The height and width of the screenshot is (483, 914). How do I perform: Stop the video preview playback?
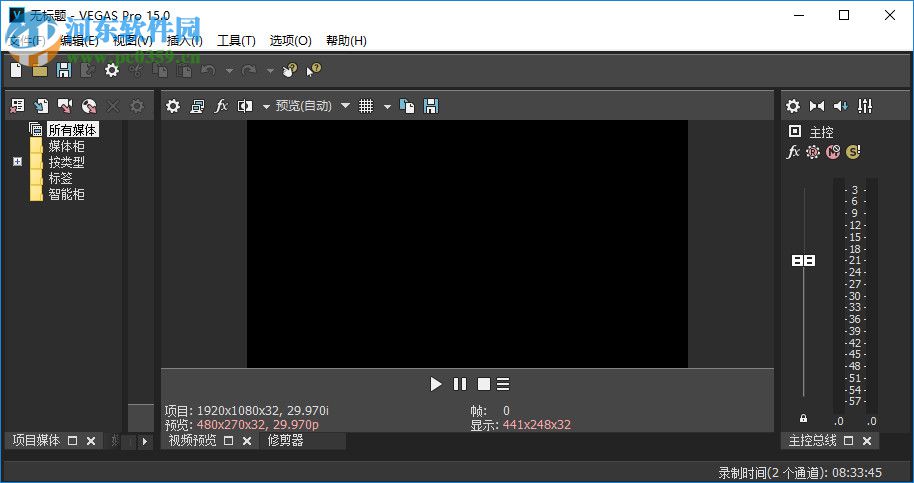coord(483,384)
